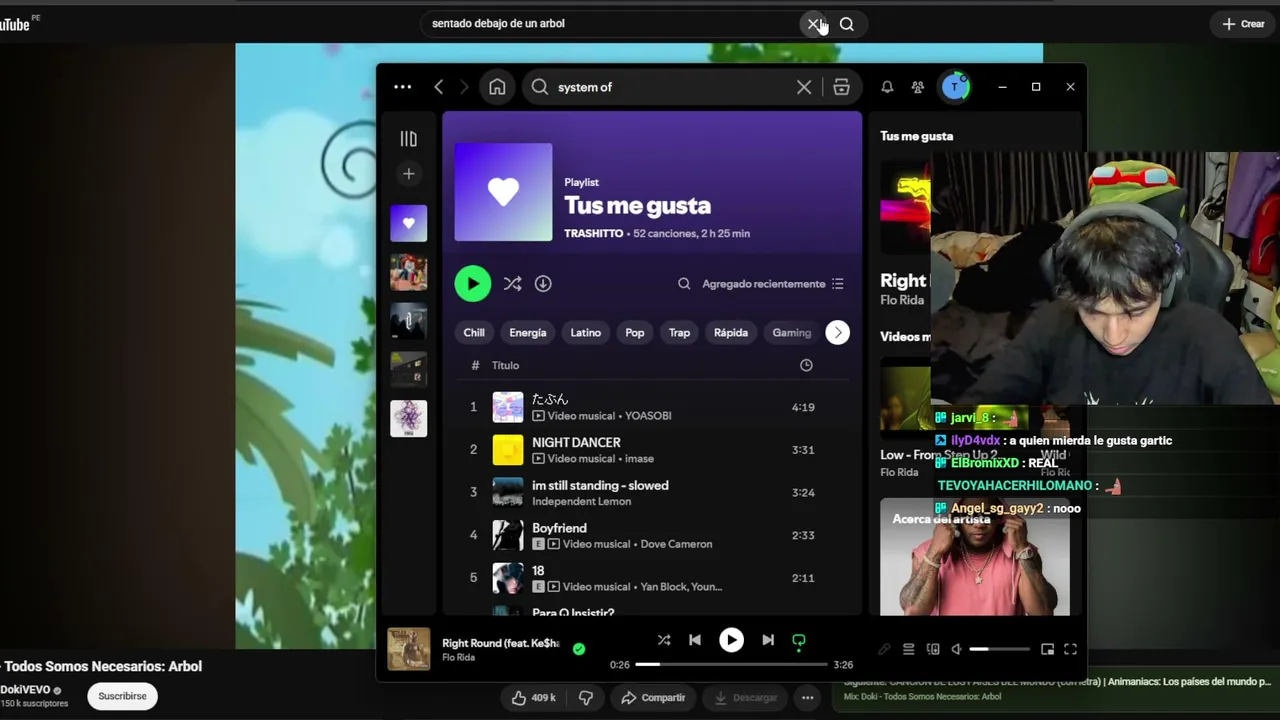The image size is (1280, 720).
Task: Share the video with Compartir
Action: coord(653,697)
